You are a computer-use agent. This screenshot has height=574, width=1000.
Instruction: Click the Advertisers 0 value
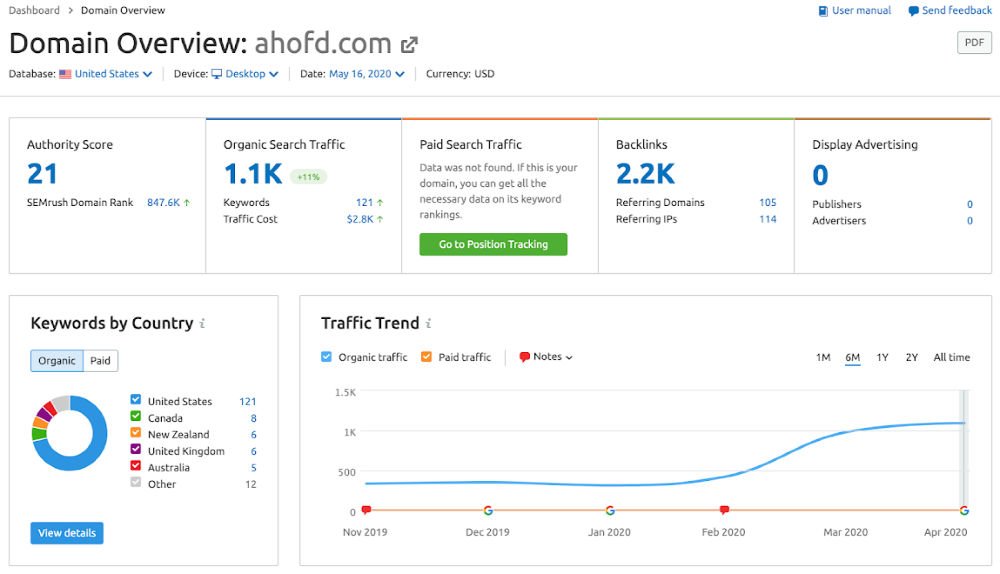(969, 221)
